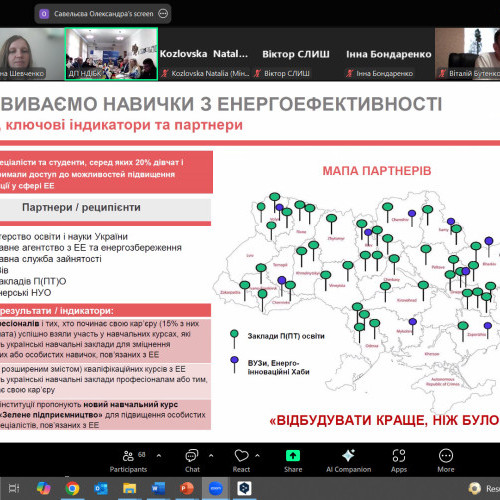500x500 pixels.
Task: Open the dark blue taskbar app icon
Action: tap(244, 488)
